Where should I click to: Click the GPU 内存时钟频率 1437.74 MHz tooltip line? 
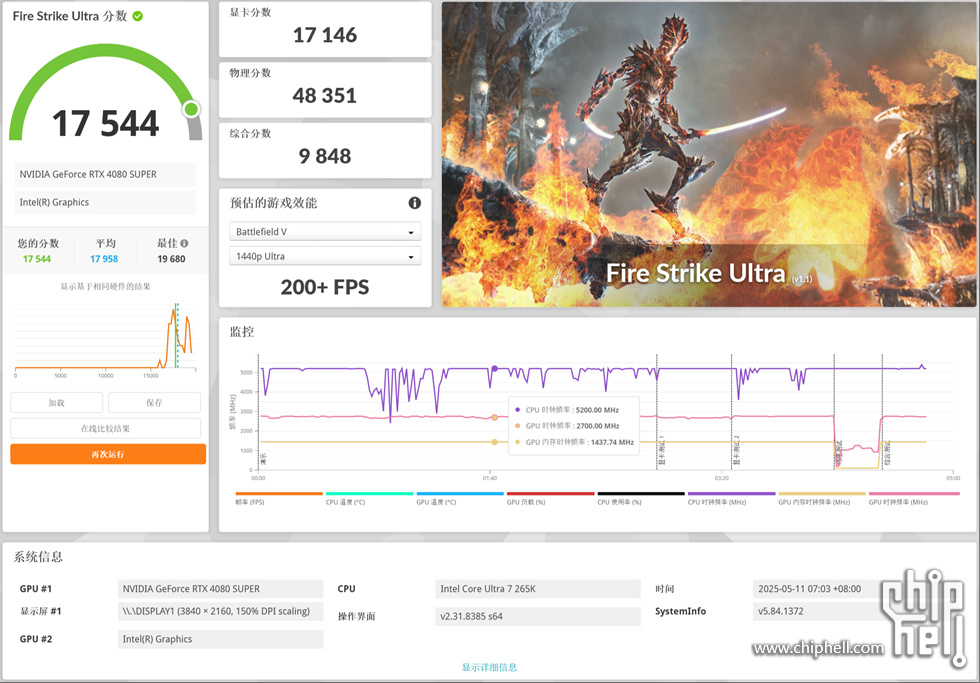(574, 442)
